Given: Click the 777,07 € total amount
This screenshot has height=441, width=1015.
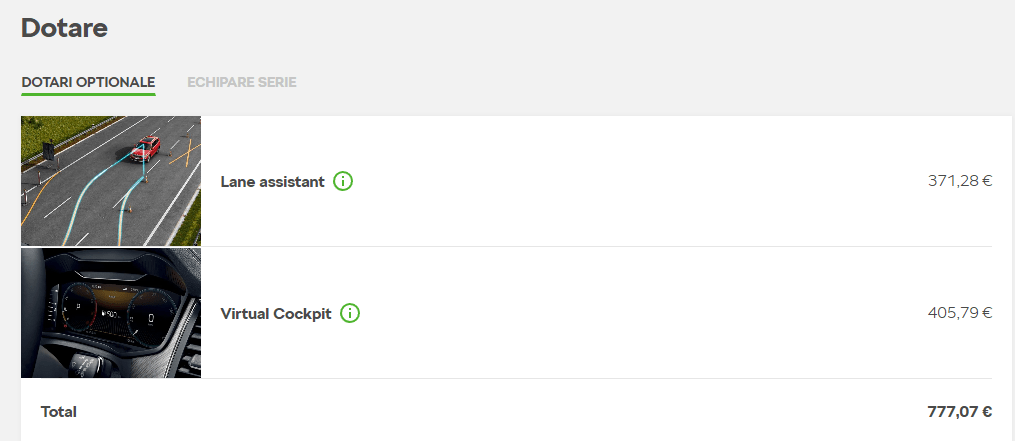Looking at the screenshot, I should click(x=958, y=411).
